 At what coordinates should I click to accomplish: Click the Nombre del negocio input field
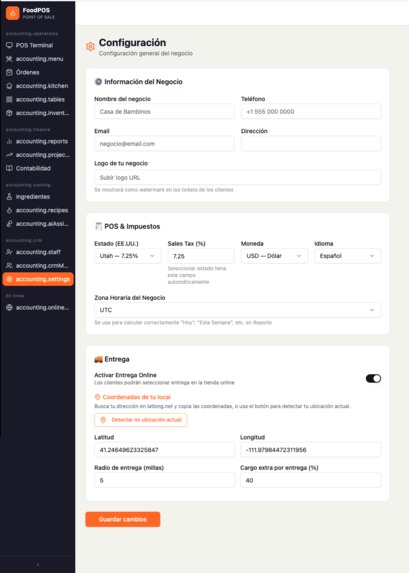pyautogui.click(x=164, y=111)
